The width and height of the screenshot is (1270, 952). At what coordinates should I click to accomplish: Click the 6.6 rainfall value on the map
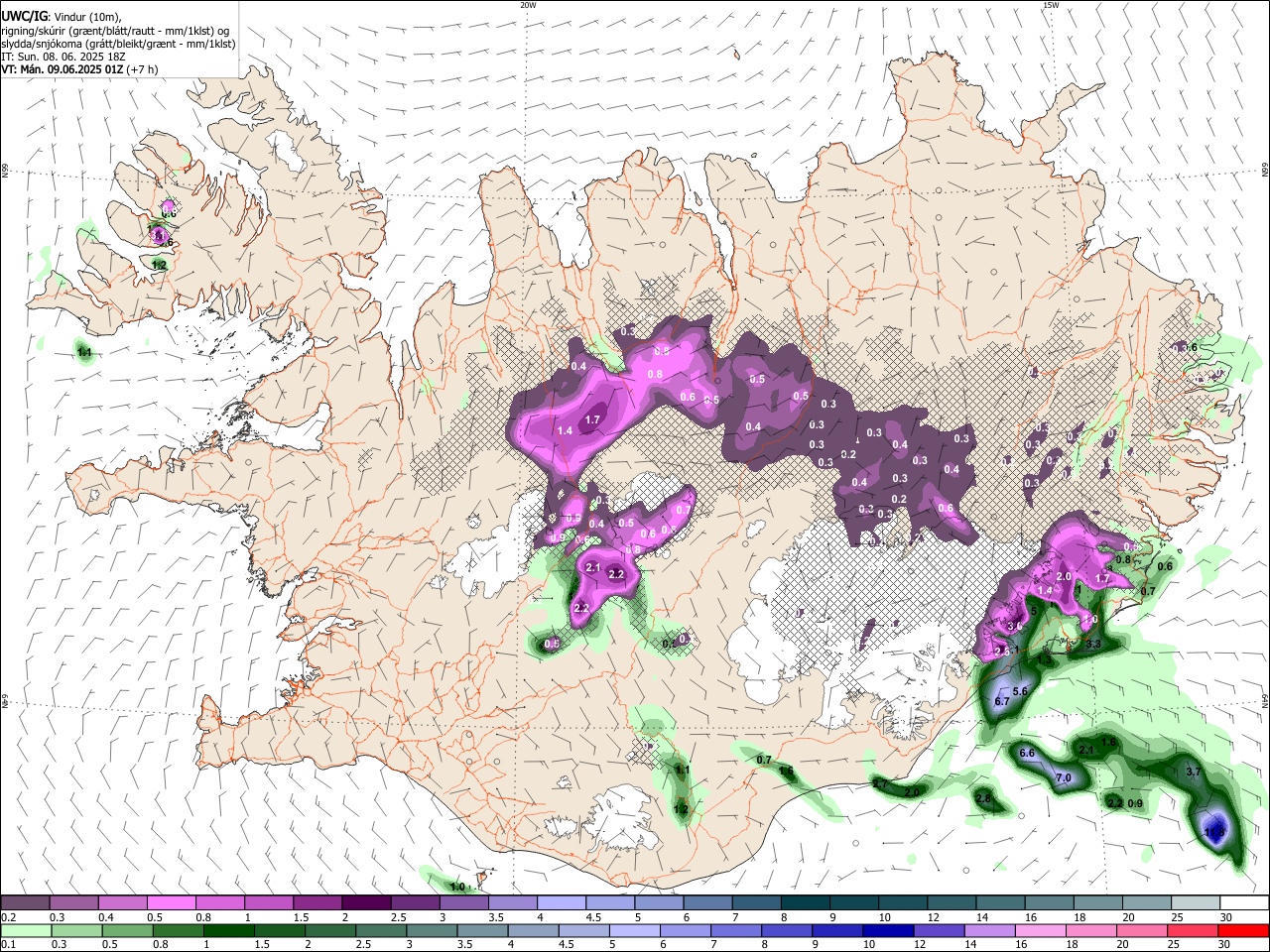click(x=1027, y=754)
